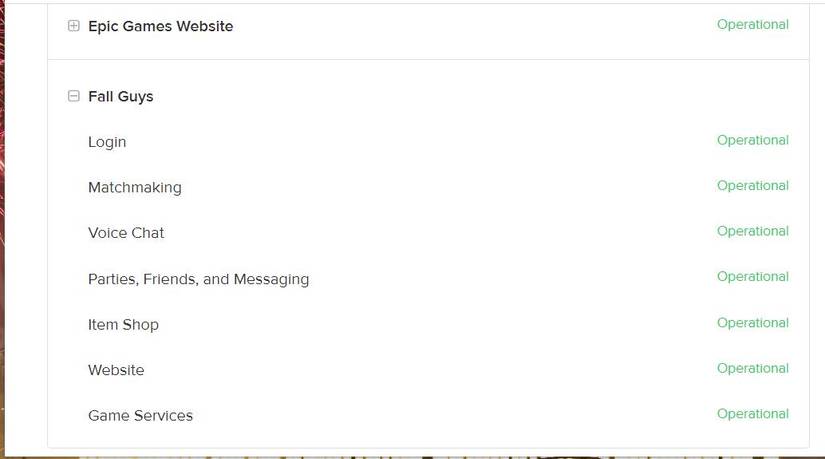The width and height of the screenshot is (825, 459).
Task: Click the Voice Chat component label
Action: click(x=126, y=233)
